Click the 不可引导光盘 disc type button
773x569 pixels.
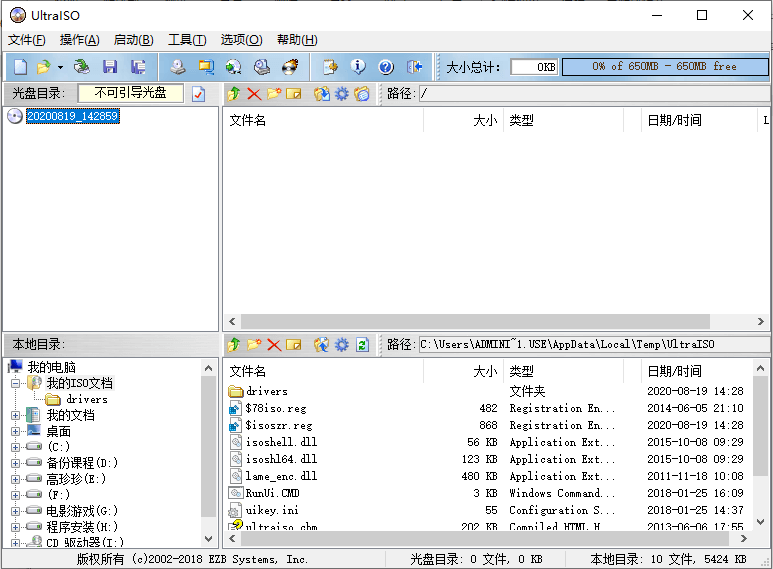coord(131,93)
